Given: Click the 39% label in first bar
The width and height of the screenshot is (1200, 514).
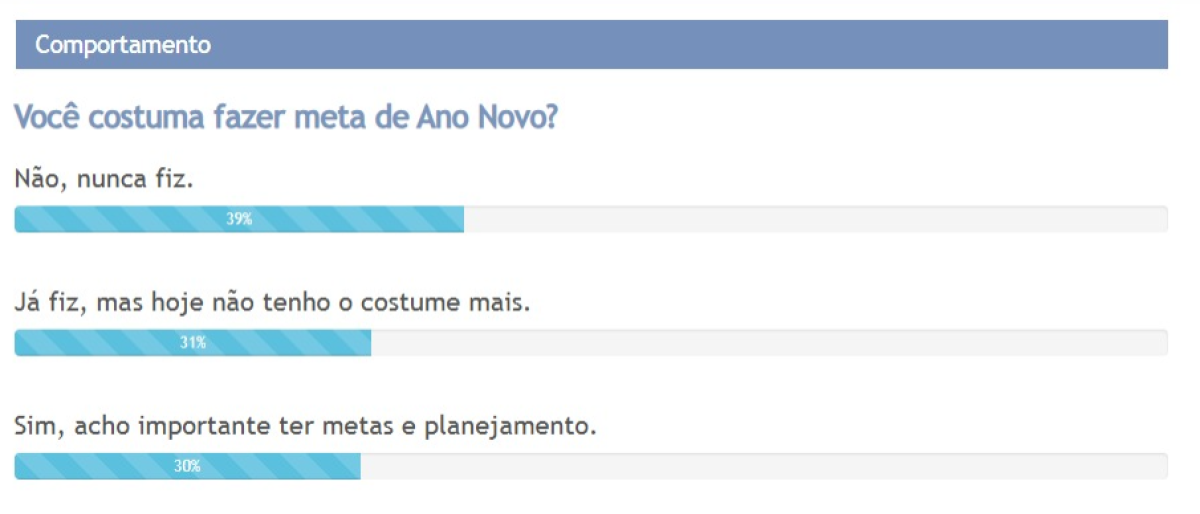Looking at the screenshot, I should (239, 219).
